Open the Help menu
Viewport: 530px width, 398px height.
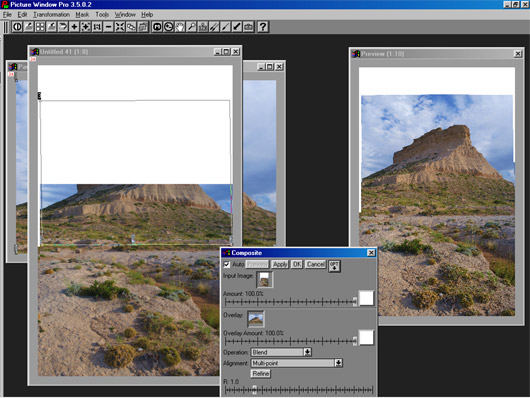coord(147,15)
